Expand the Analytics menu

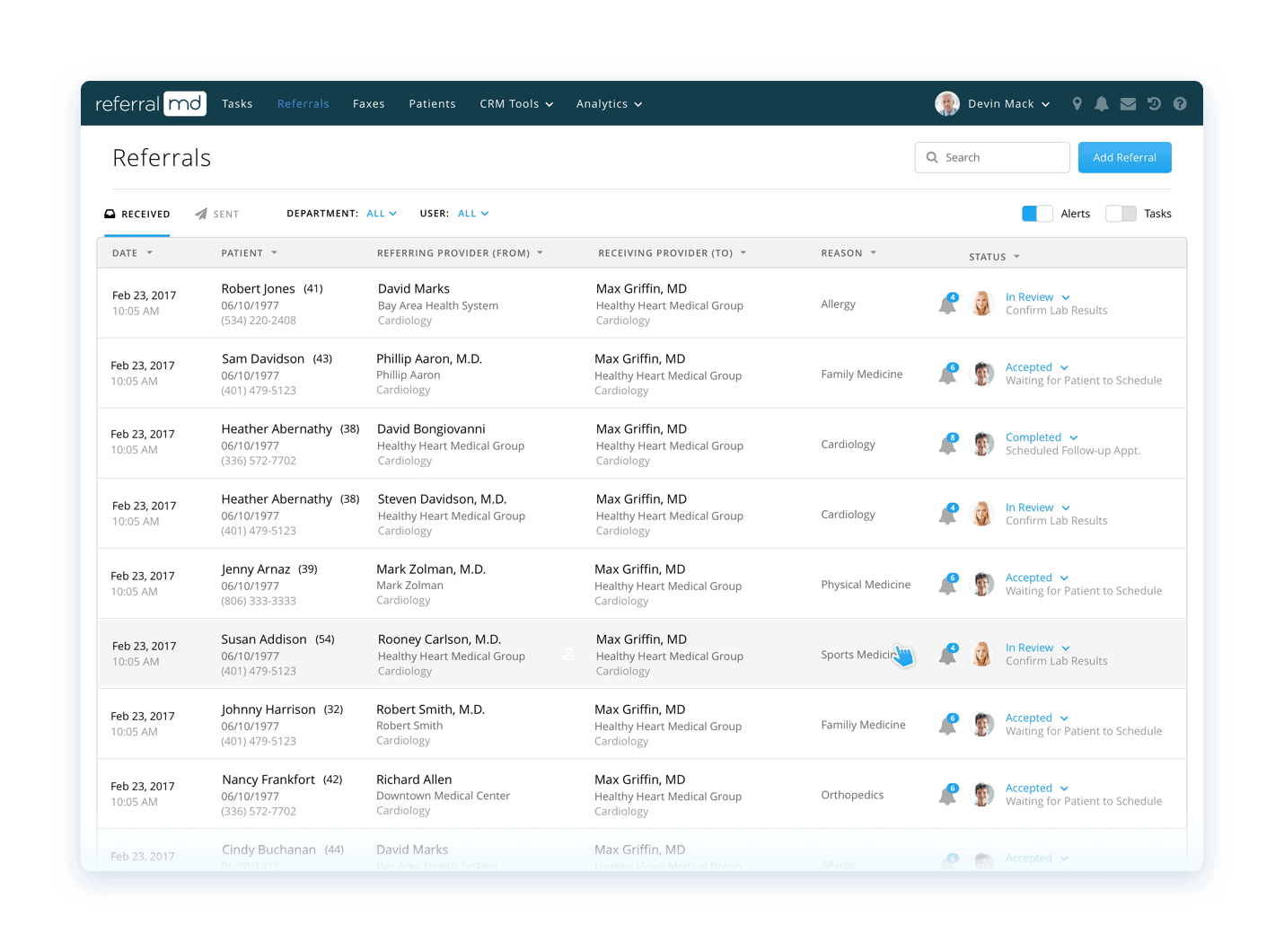point(609,104)
